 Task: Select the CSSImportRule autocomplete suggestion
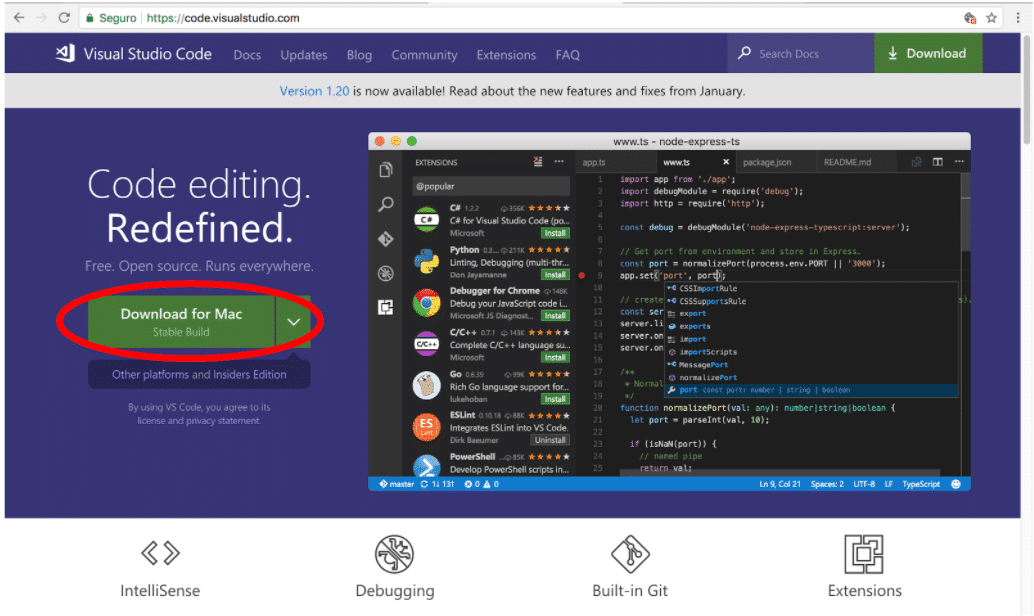point(811,288)
